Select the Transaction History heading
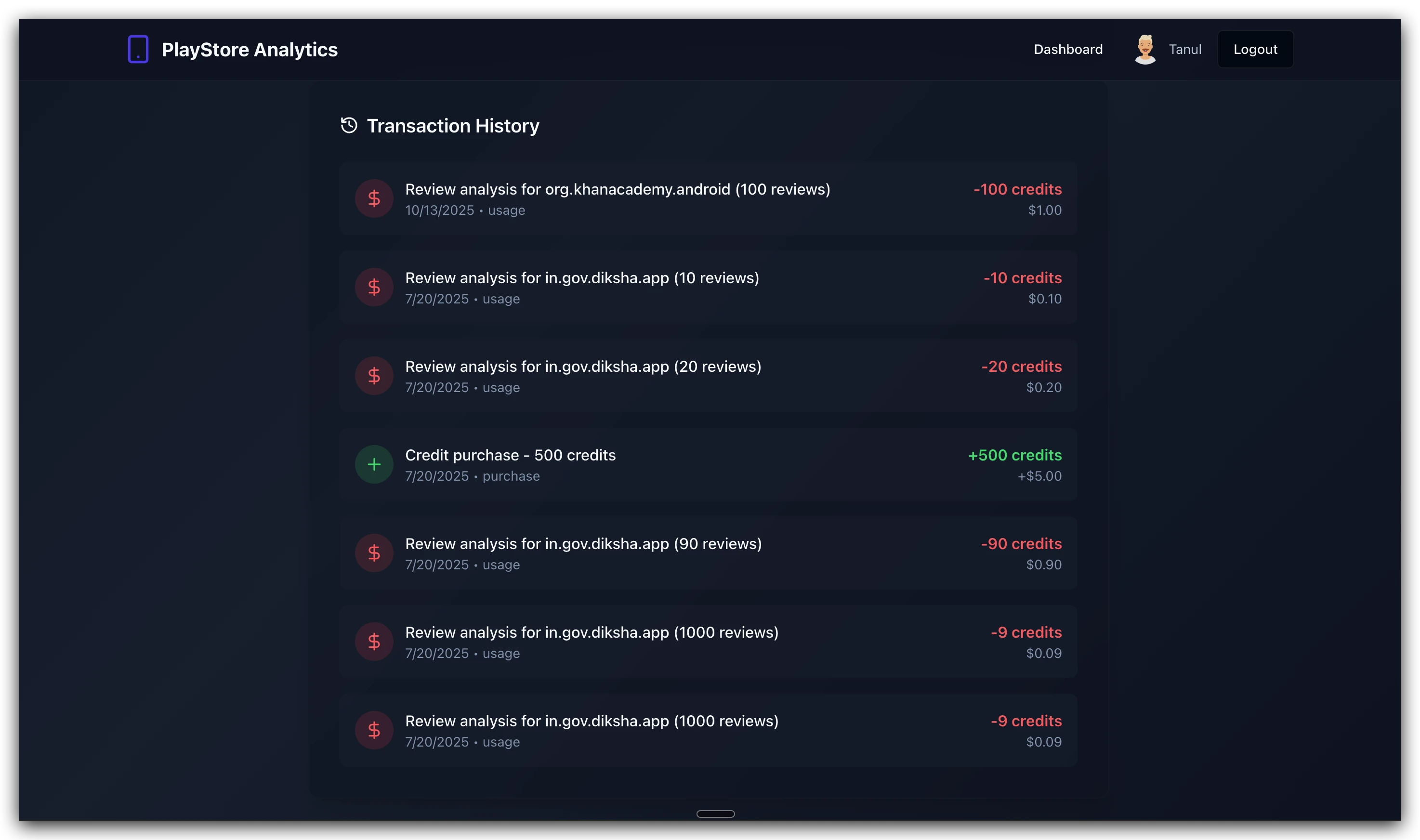Screen dimensions: 1420x840 (x=453, y=125)
